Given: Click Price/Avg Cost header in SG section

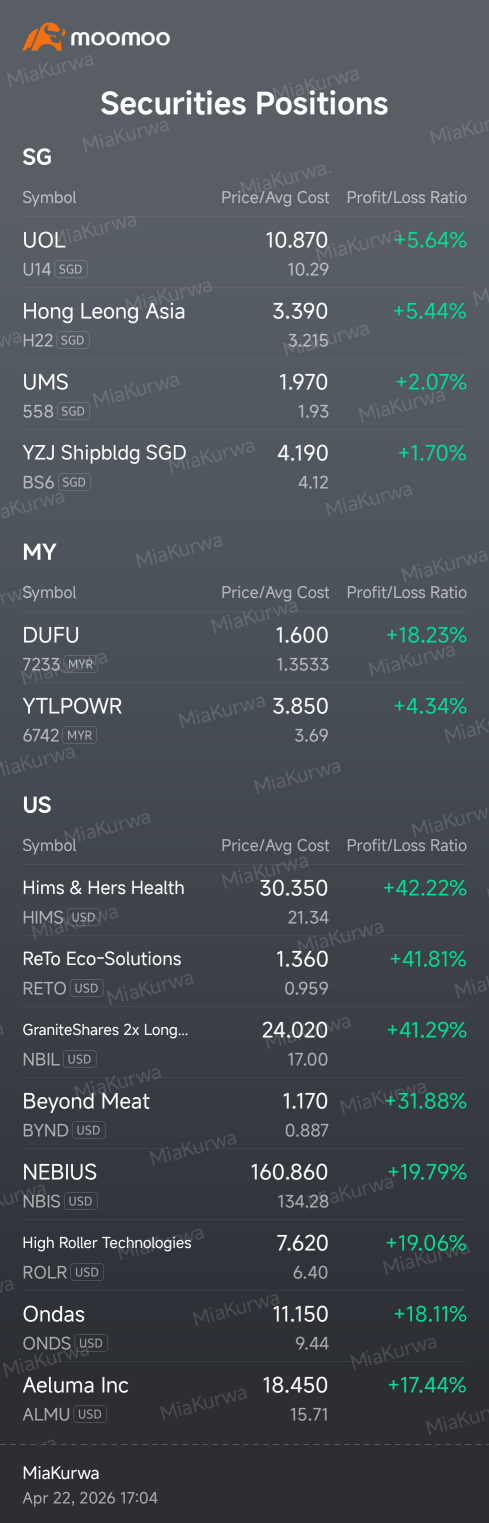Looking at the screenshot, I should (275, 197).
